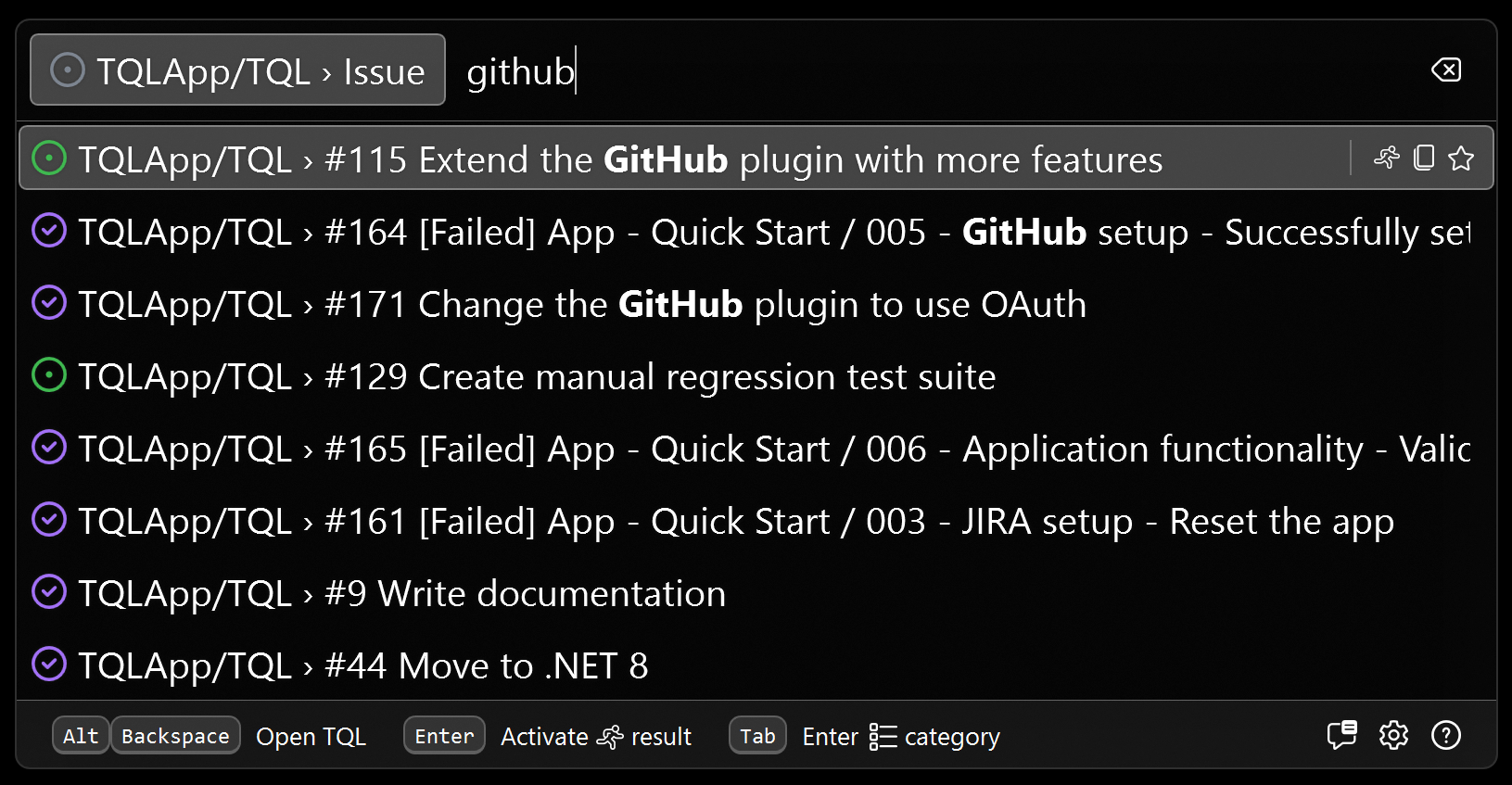Select issue #129 Create manual regression test suite
The width and height of the screenshot is (1512, 785).
pyautogui.click(x=536, y=375)
